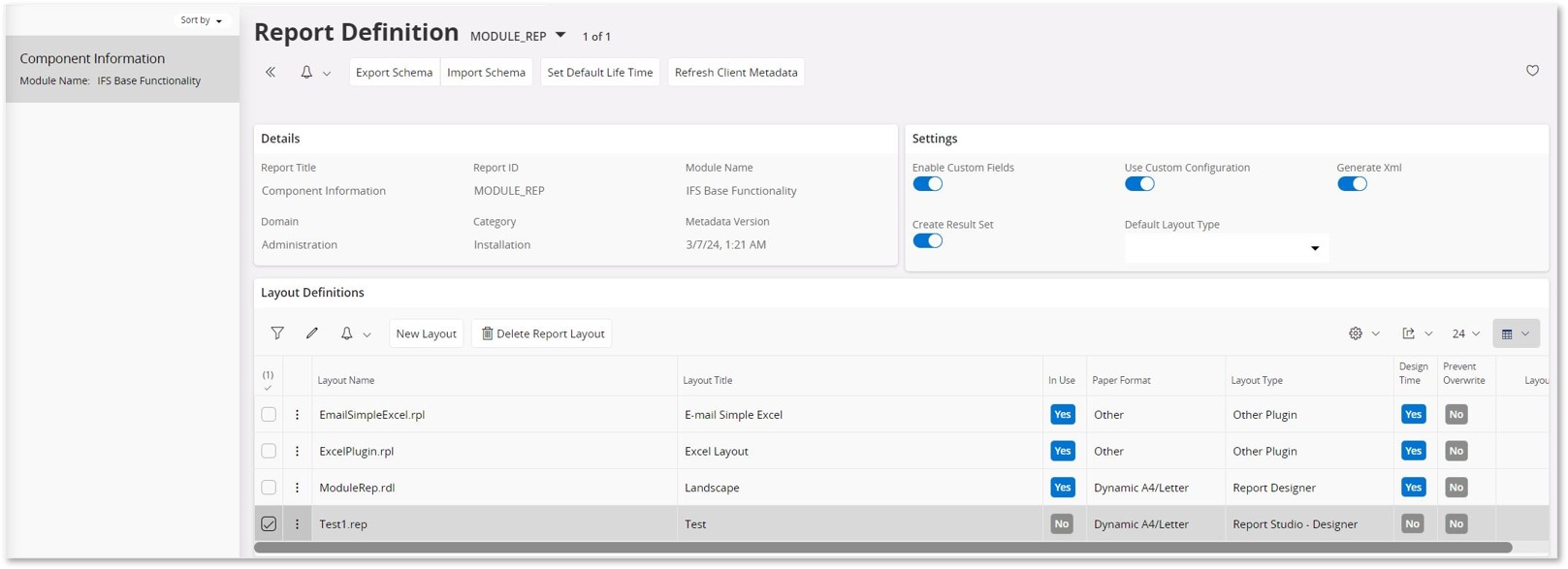Image resolution: width=1568 pixels, height=569 pixels.
Task: Click the export icon in table toolbar
Action: [x=1408, y=333]
